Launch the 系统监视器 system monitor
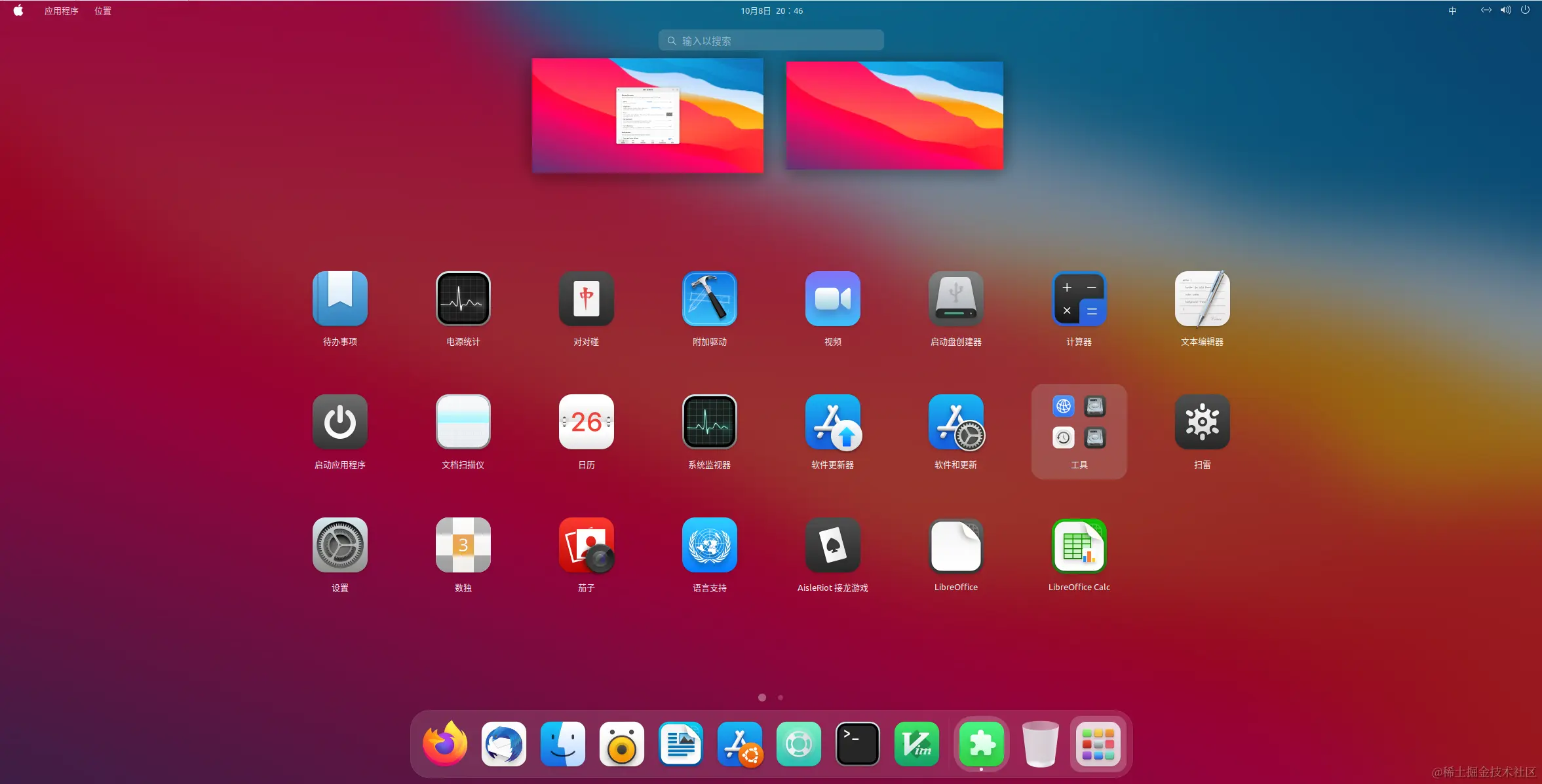The width and height of the screenshot is (1542, 784). tap(709, 422)
